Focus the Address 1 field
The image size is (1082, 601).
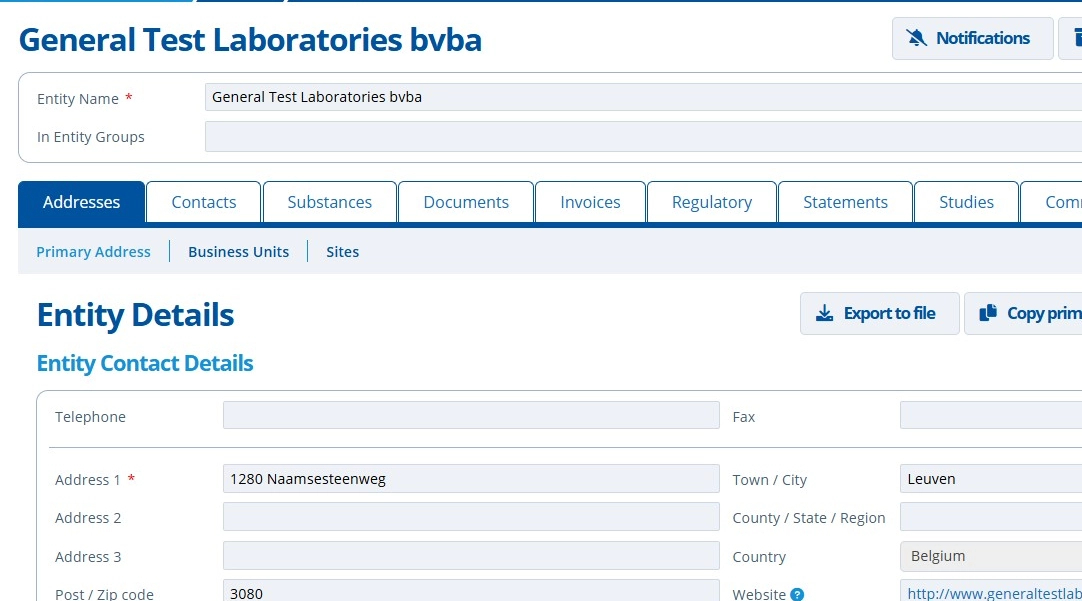coord(470,479)
